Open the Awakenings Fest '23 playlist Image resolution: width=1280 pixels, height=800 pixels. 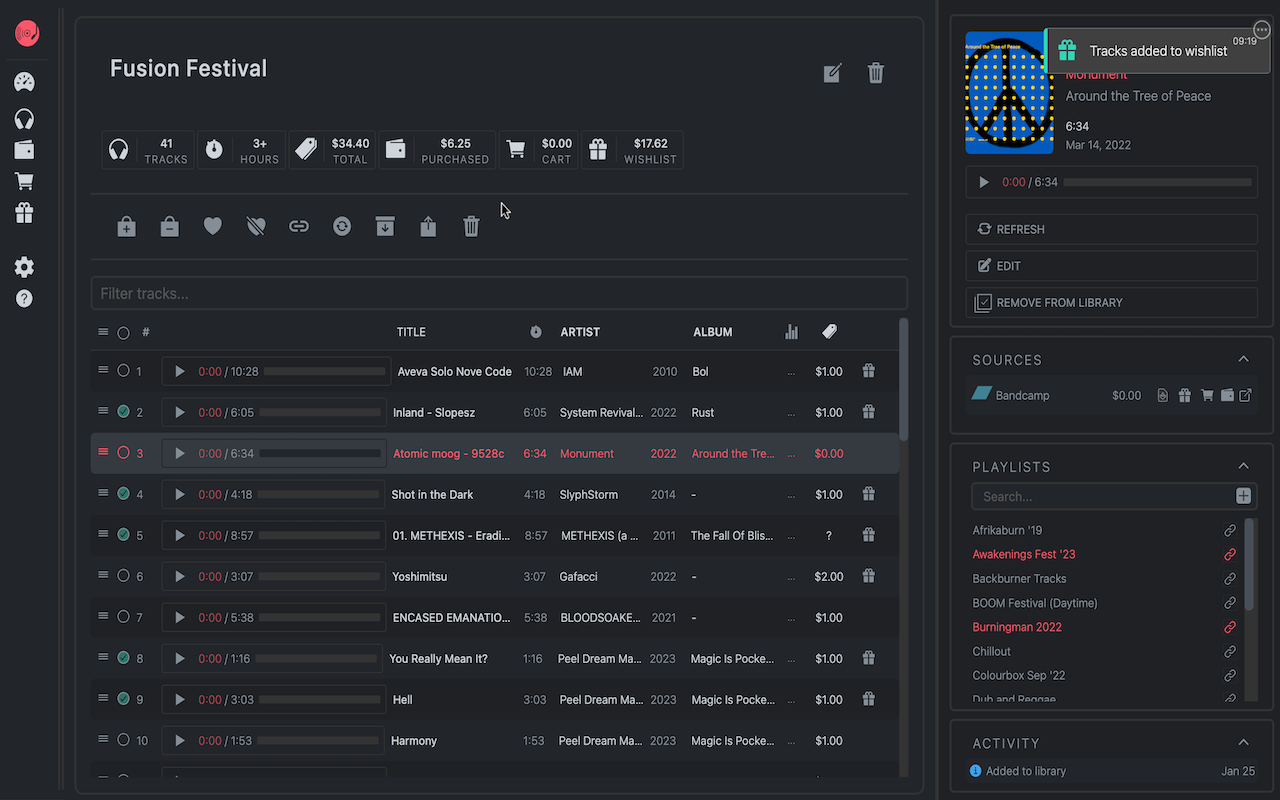pos(1024,554)
